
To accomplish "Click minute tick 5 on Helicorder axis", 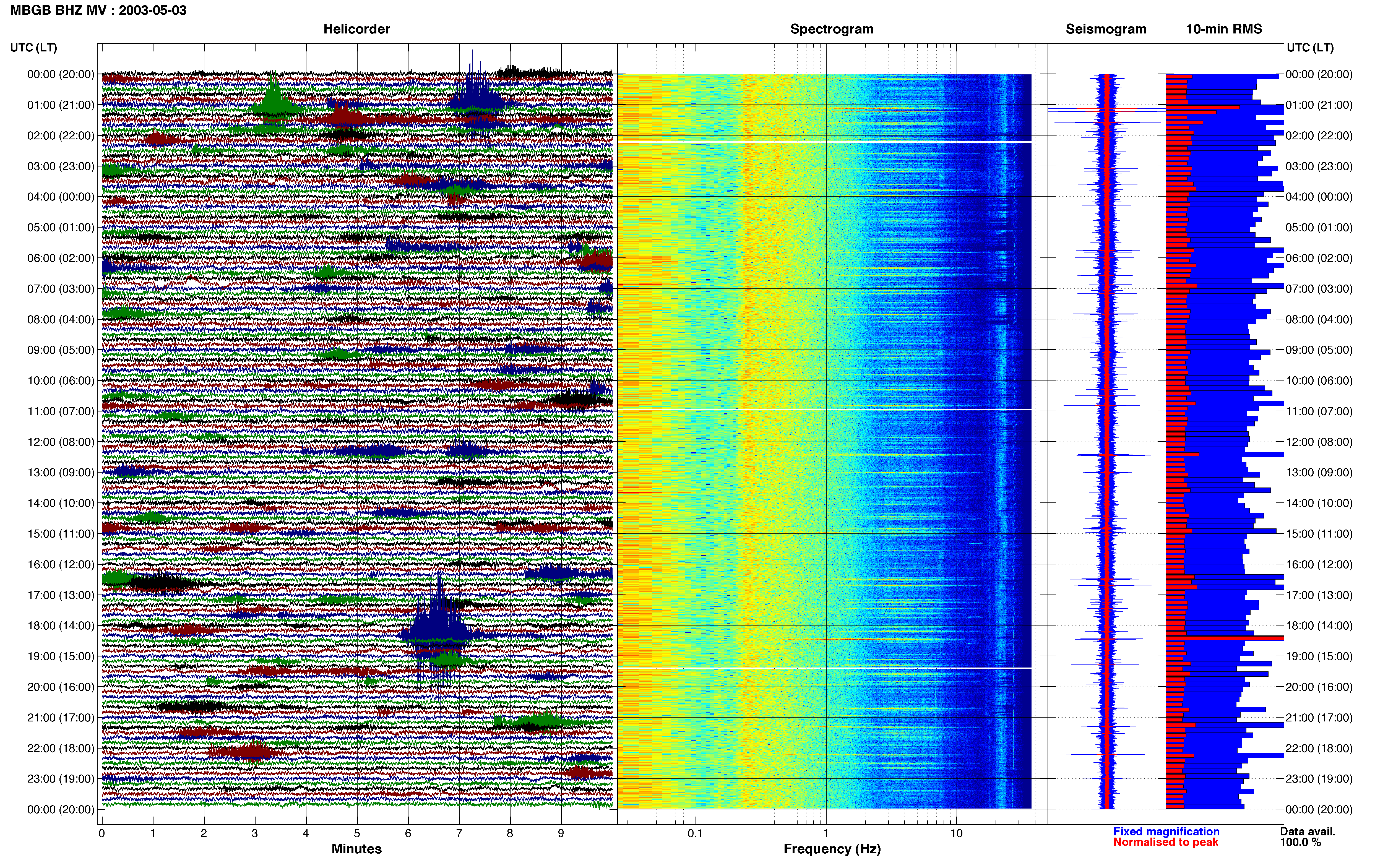I will (357, 833).
